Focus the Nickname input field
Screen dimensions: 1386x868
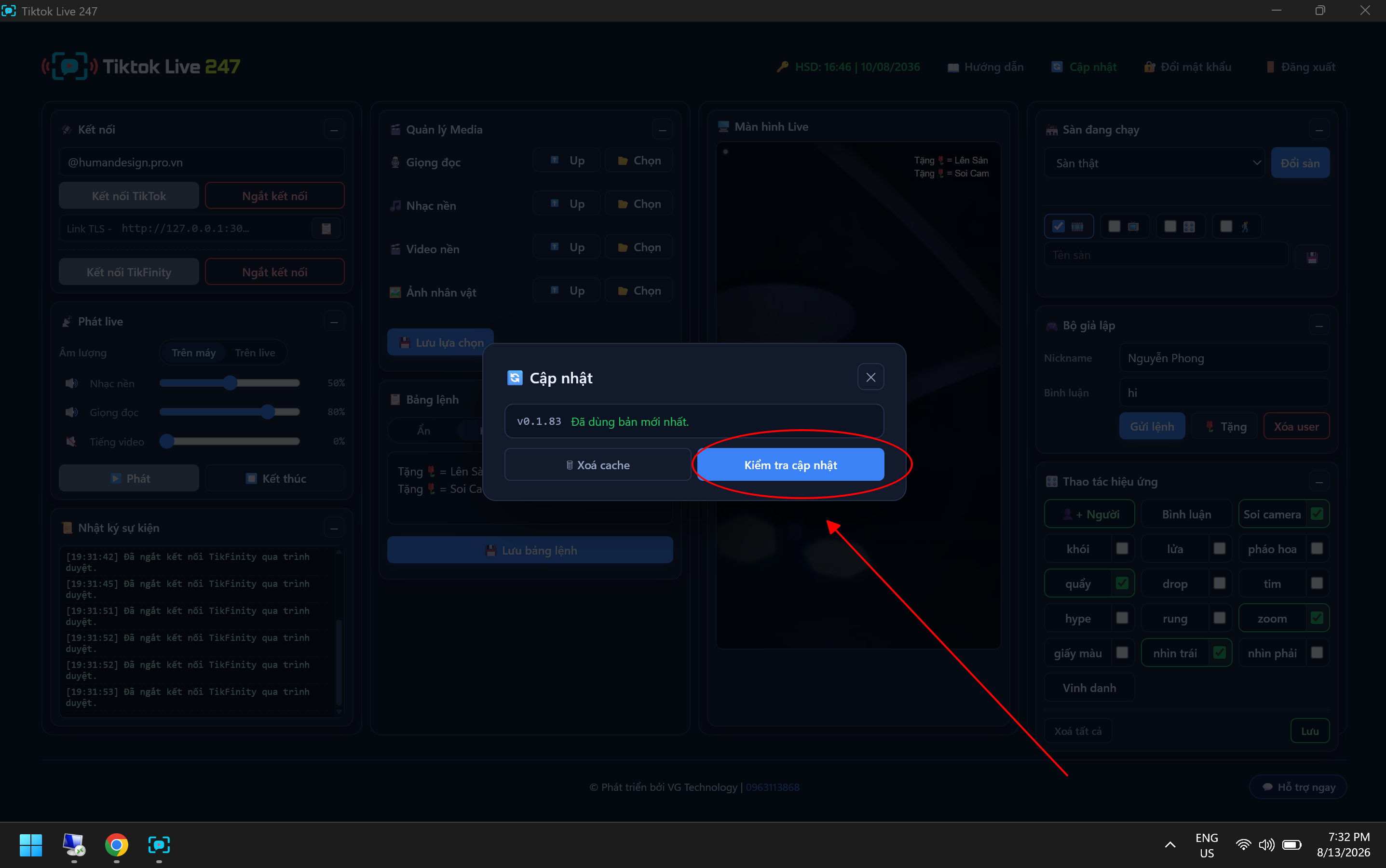(x=1224, y=358)
